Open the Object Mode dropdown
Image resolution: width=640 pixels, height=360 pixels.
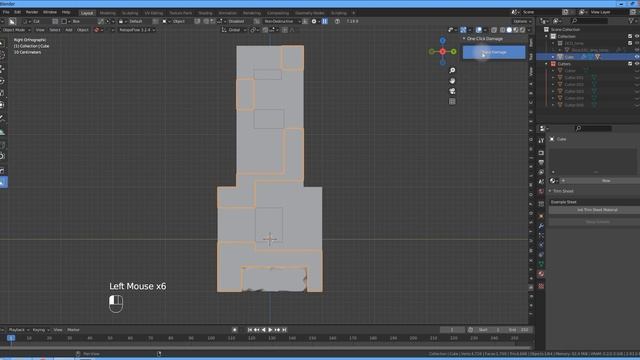[x=16, y=30]
